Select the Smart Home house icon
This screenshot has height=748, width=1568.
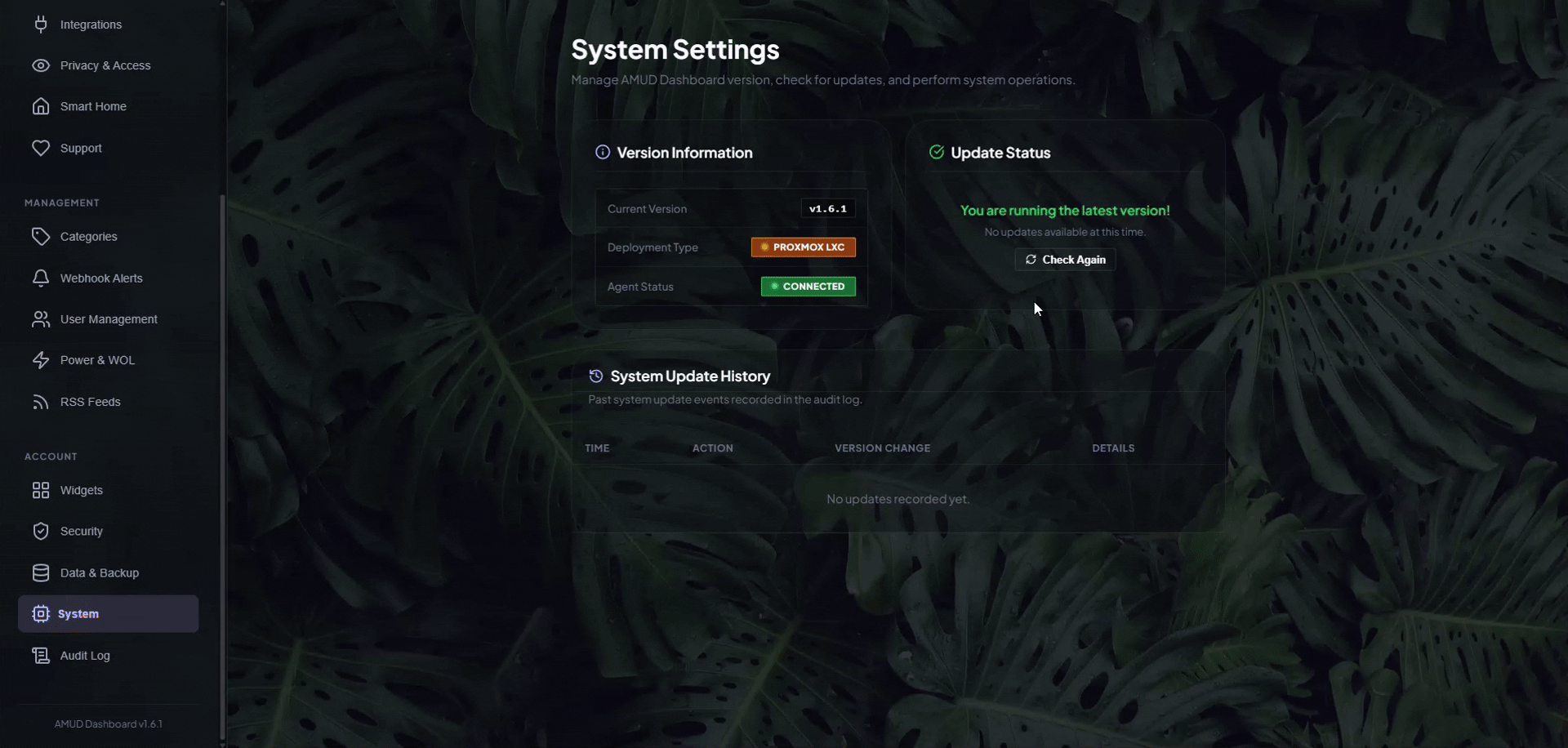point(41,106)
